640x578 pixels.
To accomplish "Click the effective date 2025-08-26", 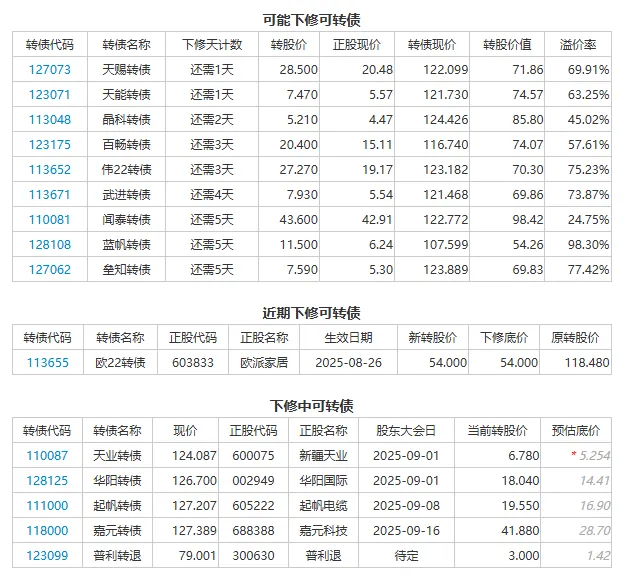I will point(349,362).
